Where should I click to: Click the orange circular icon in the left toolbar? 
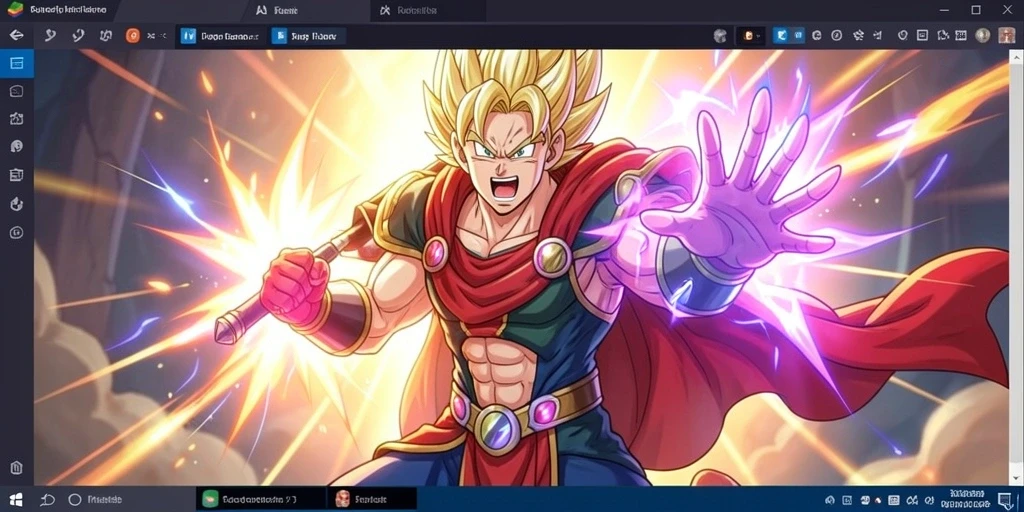133,35
